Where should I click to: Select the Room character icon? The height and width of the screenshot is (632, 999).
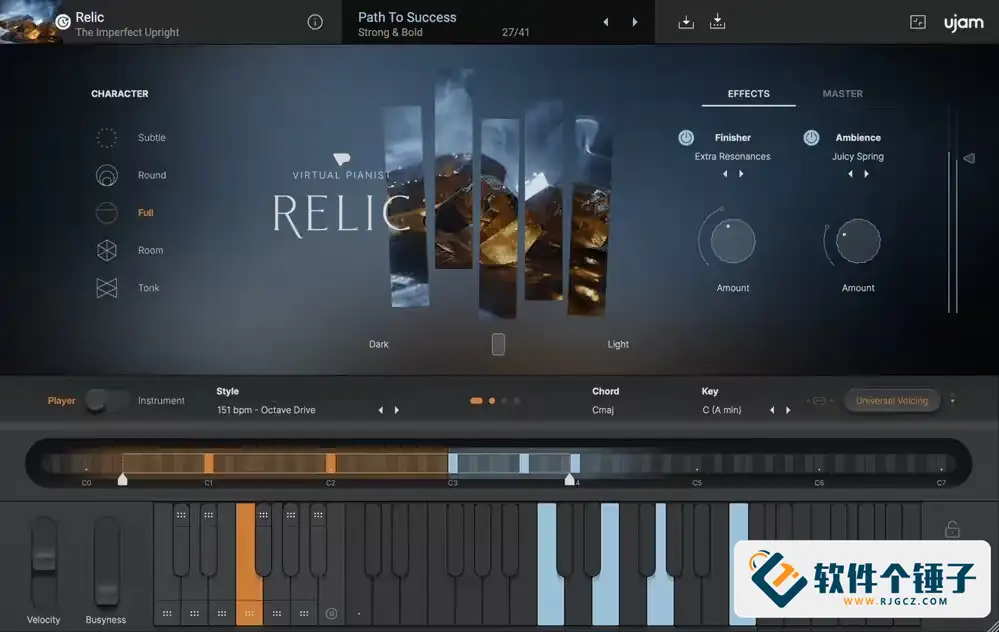(x=107, y=250)
